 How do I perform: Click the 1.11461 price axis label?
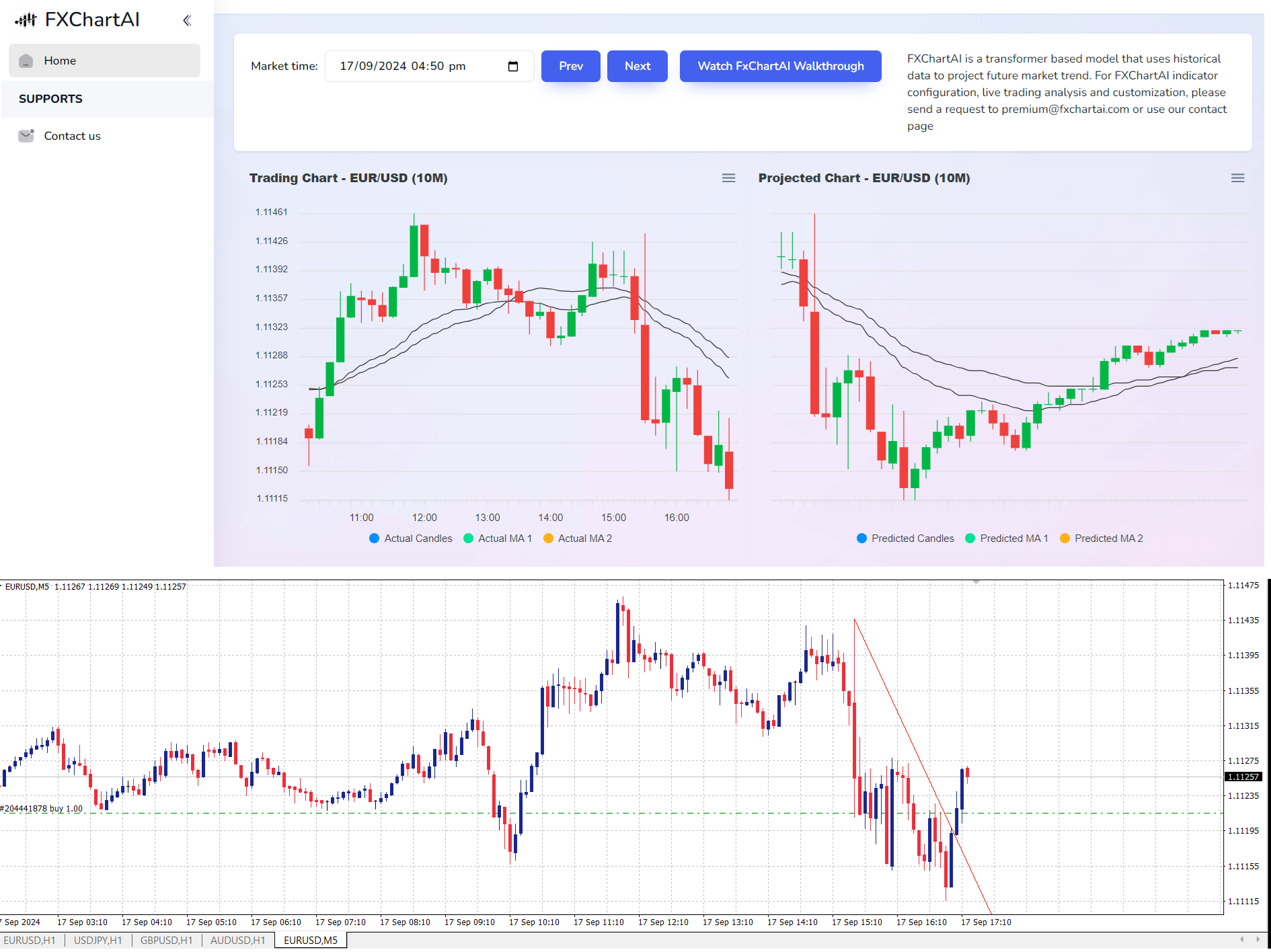click(272, 212)
